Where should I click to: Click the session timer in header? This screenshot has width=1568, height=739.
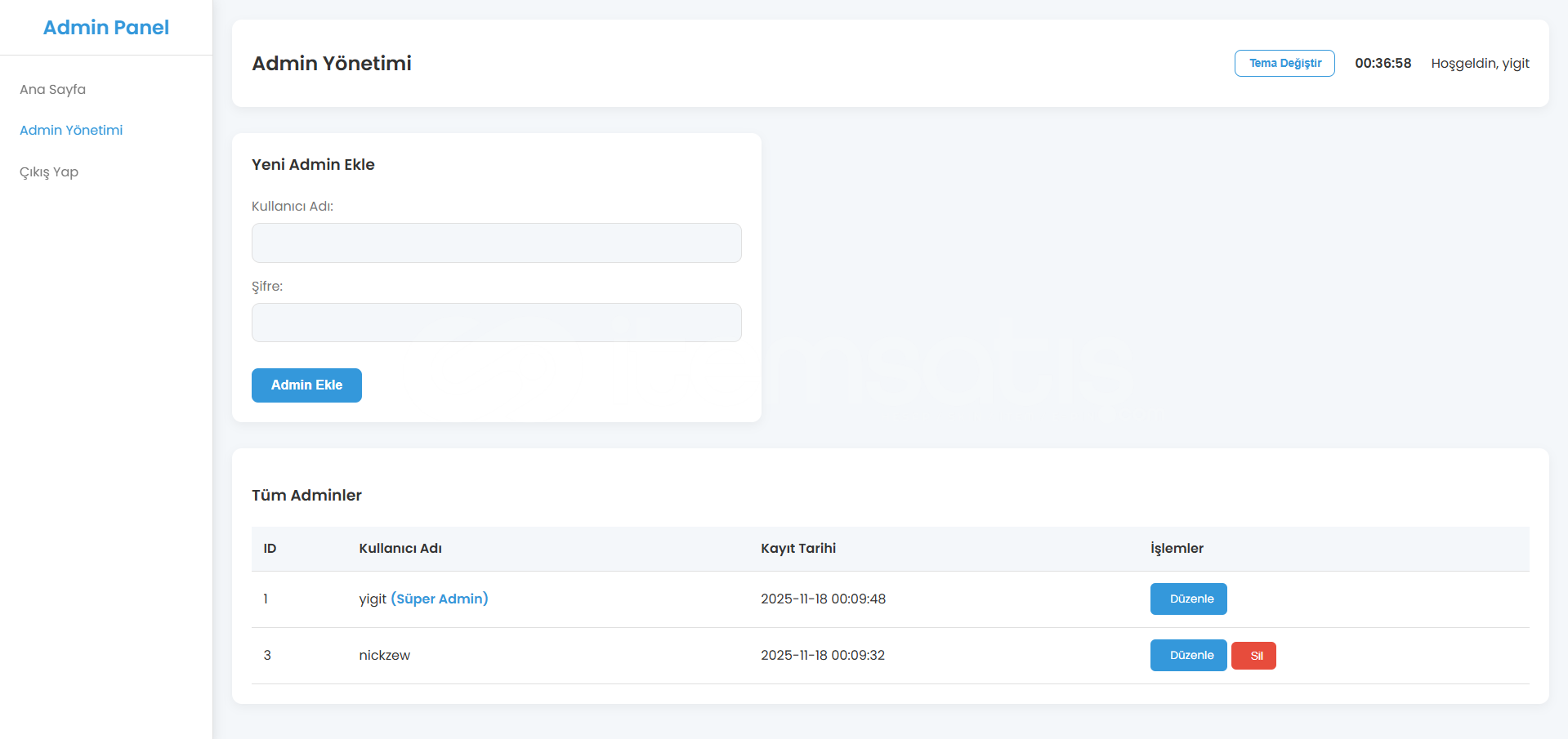tap(1383, 63)
